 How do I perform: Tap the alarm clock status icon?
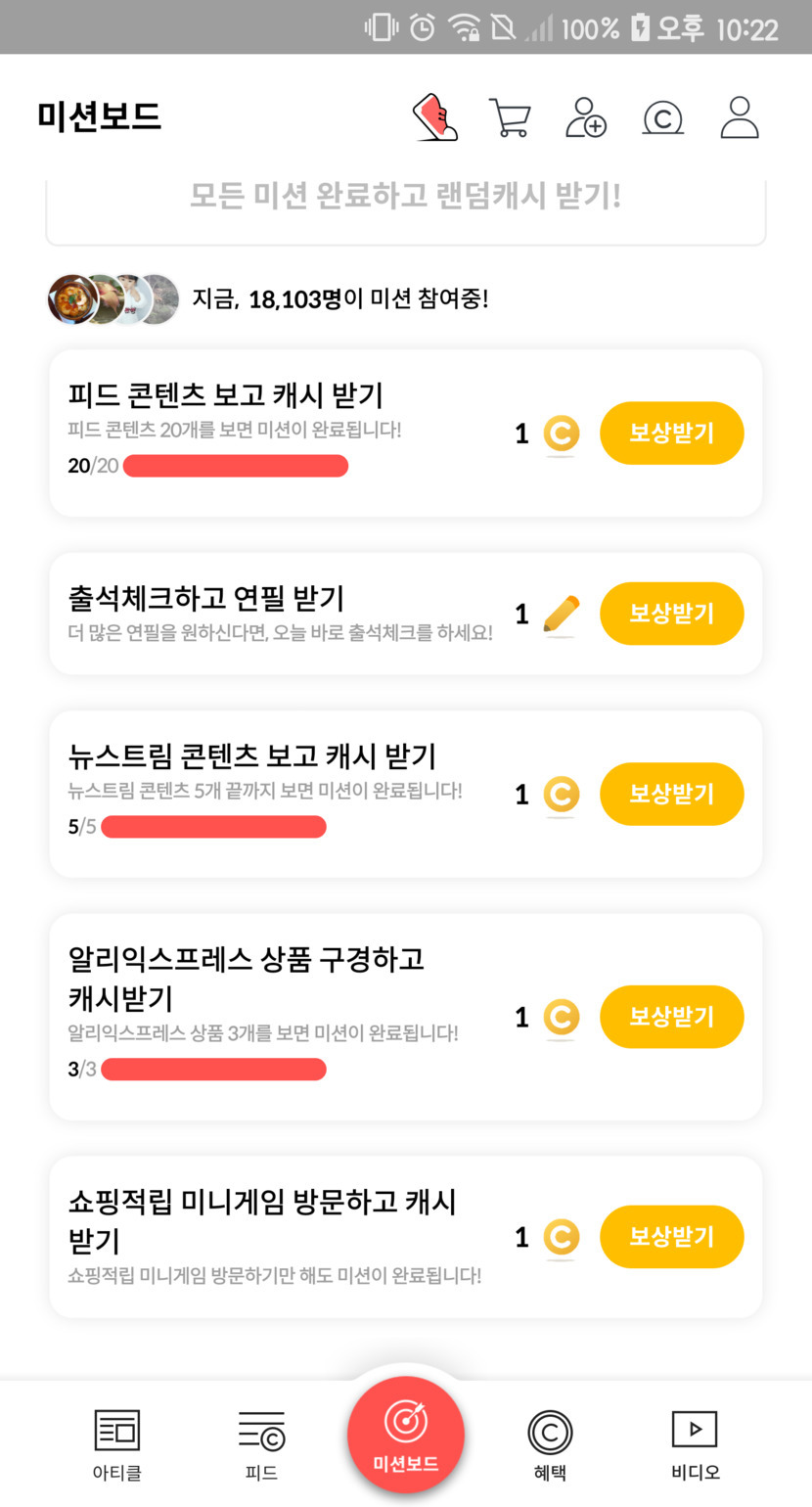[423, 27]
